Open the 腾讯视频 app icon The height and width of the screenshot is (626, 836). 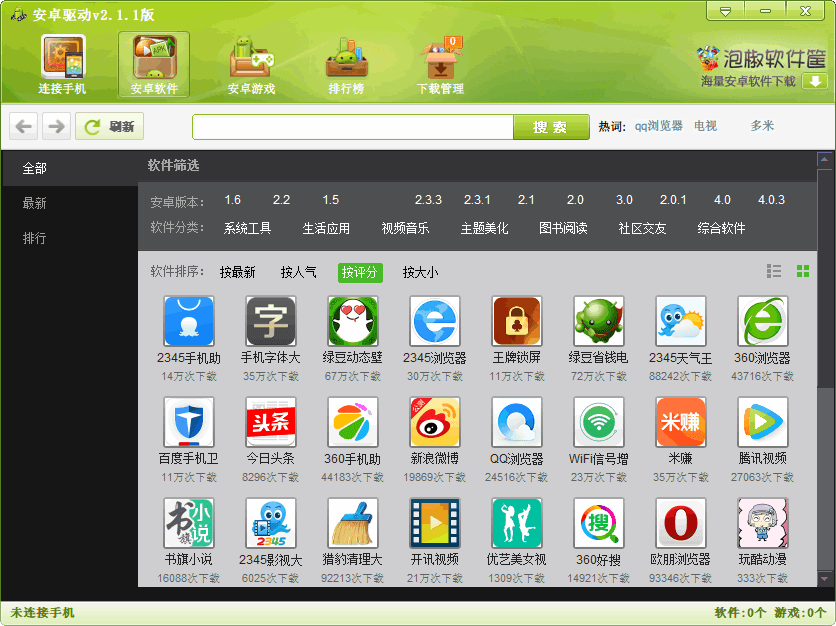click(x=762, y=422)
